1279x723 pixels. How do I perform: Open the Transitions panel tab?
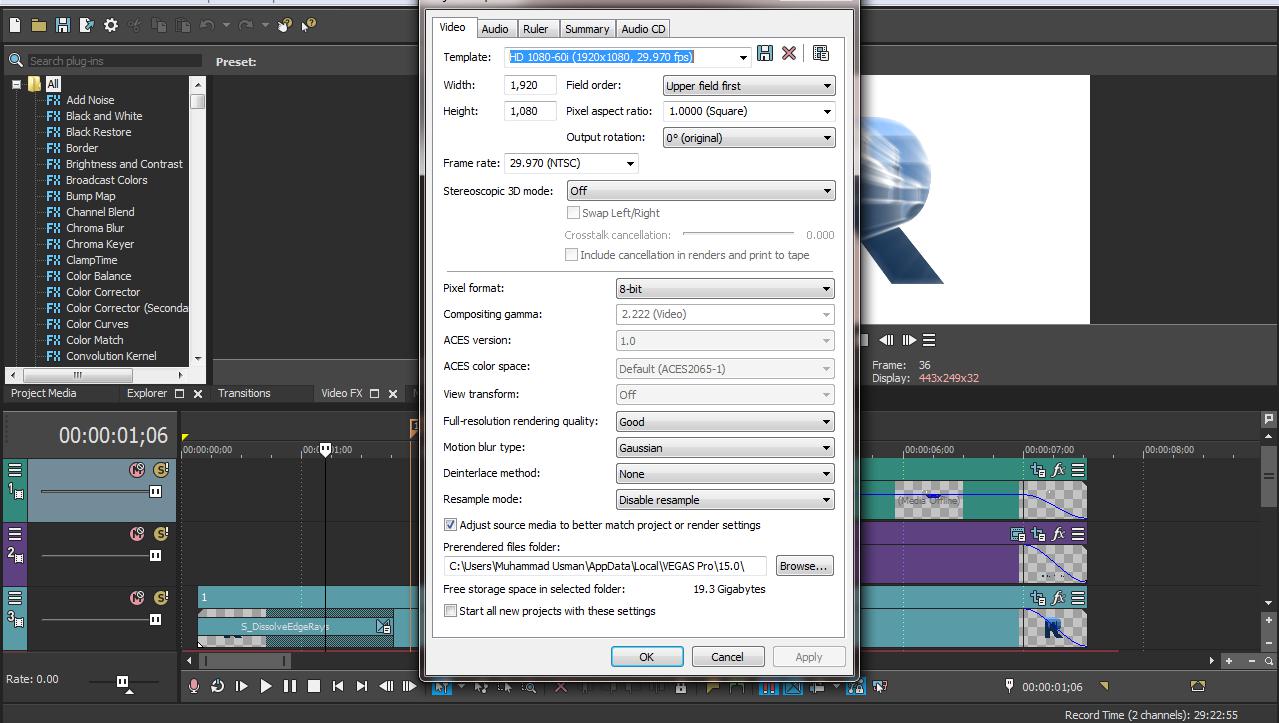(x=247, y=393)
